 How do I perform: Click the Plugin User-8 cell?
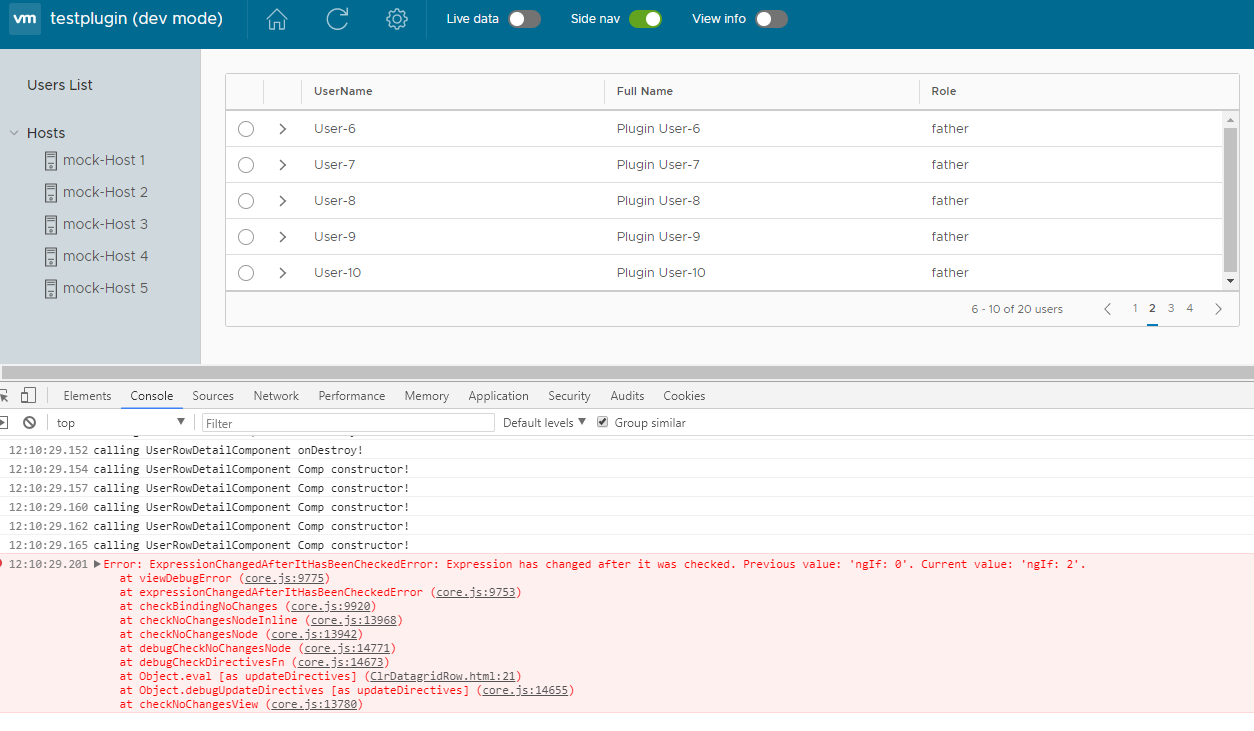click(658, 201)
